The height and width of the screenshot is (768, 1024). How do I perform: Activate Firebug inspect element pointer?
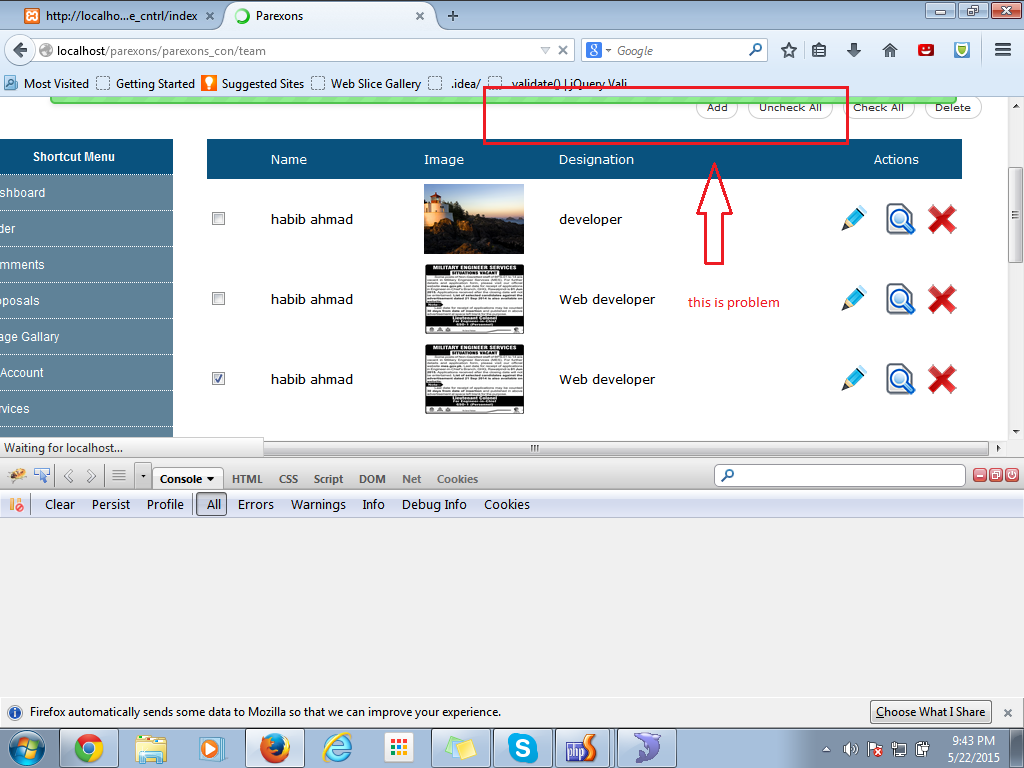tap(42, 475)
